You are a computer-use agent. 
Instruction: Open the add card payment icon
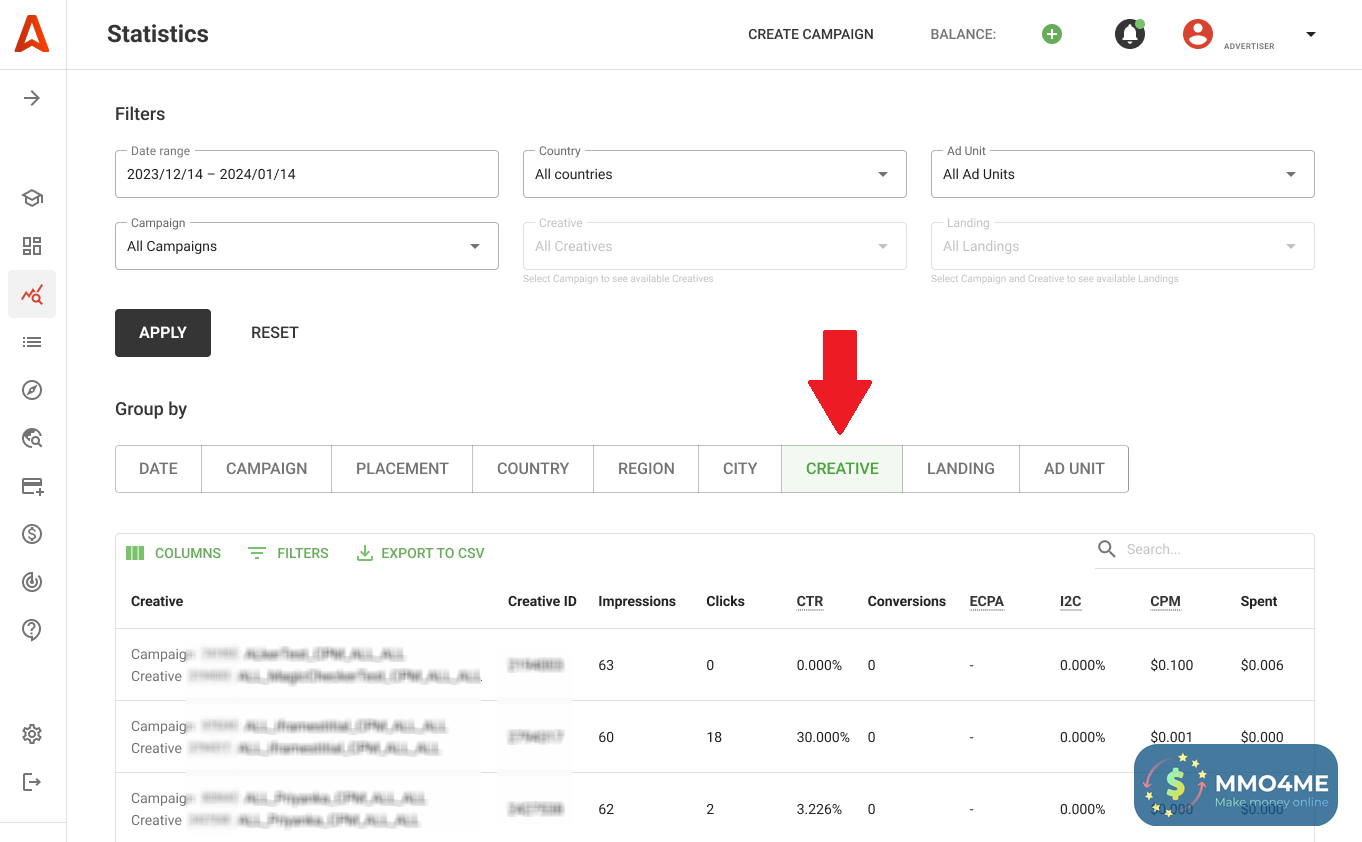click(32, 486)
